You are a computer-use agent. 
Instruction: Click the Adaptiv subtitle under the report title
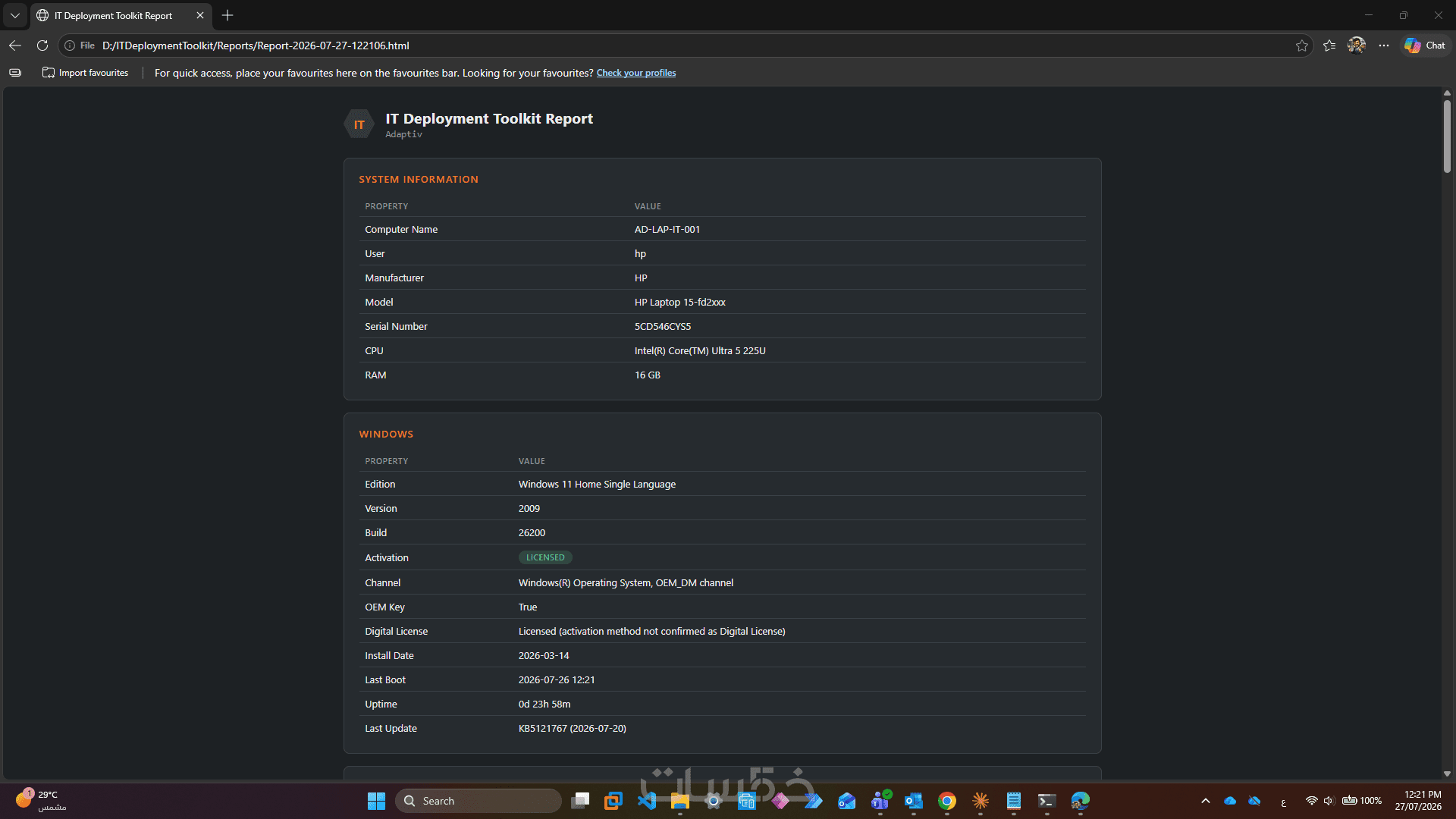point(403,134)
